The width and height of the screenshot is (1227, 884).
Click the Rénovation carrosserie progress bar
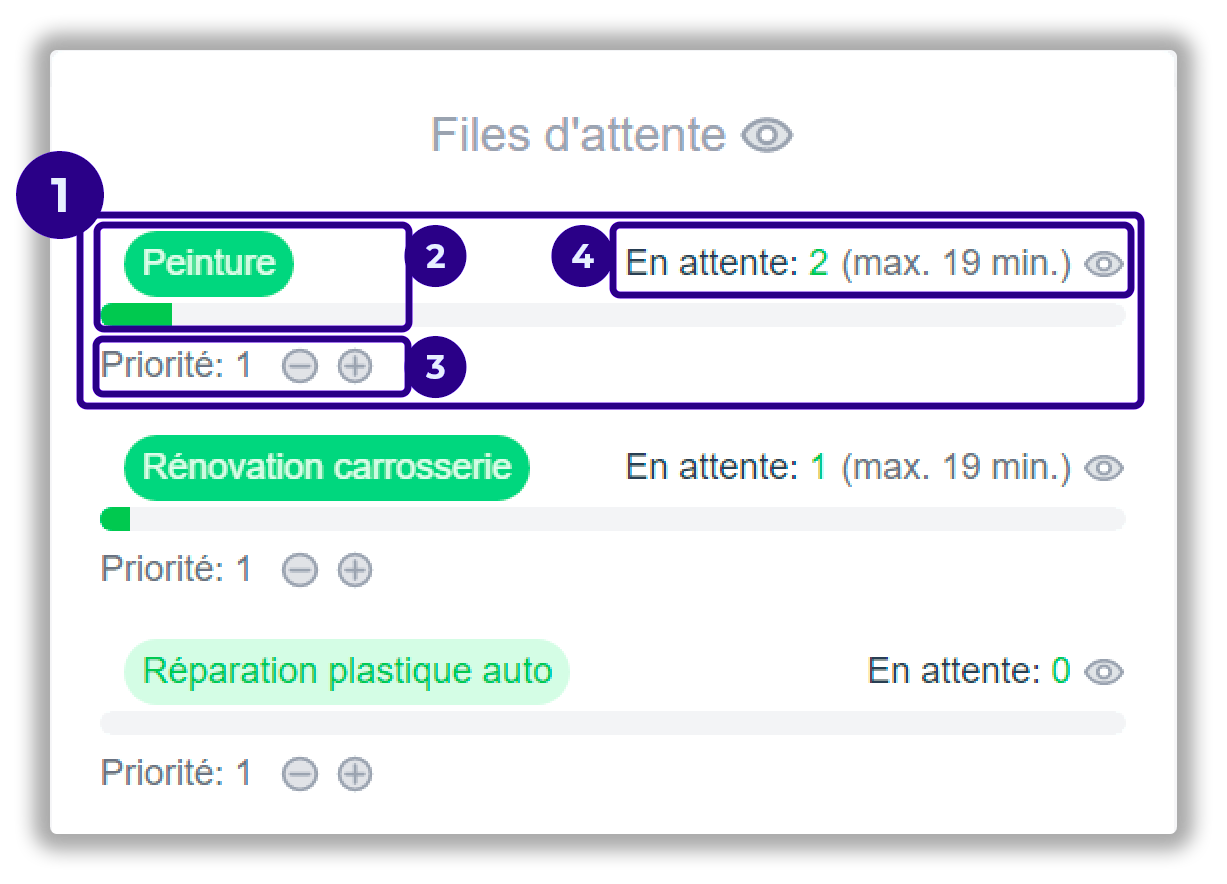612,519
